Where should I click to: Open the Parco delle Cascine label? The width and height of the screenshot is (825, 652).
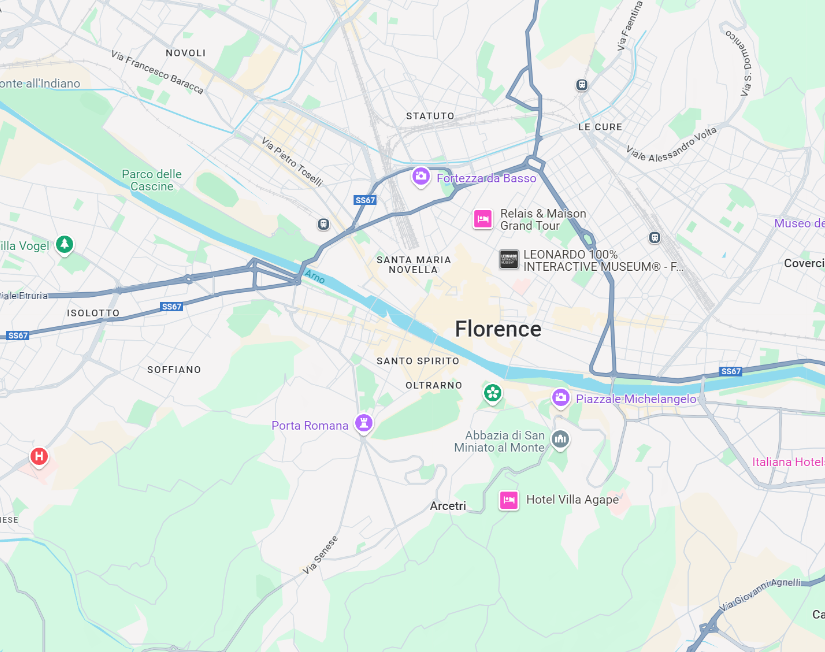click(x=152, y=180)
